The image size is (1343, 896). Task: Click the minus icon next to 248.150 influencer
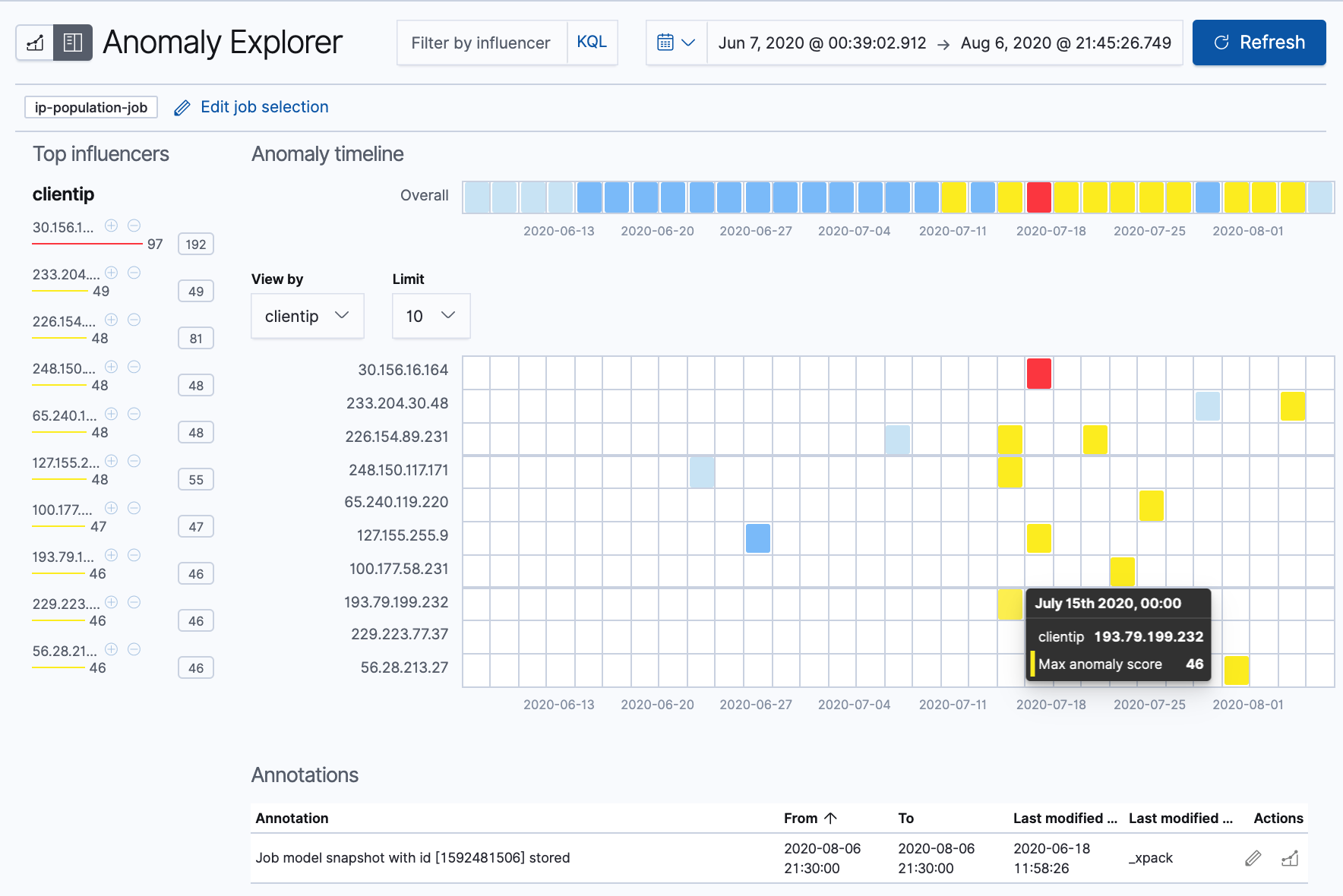tap(133, 368)
